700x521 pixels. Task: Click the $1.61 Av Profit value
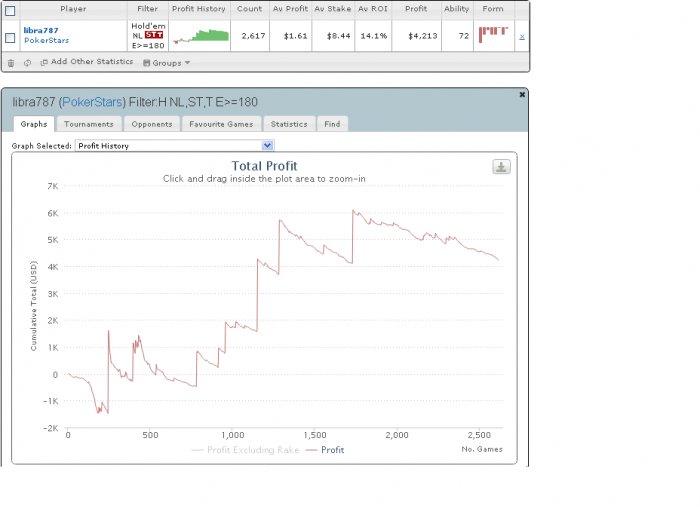coord(295,36)
